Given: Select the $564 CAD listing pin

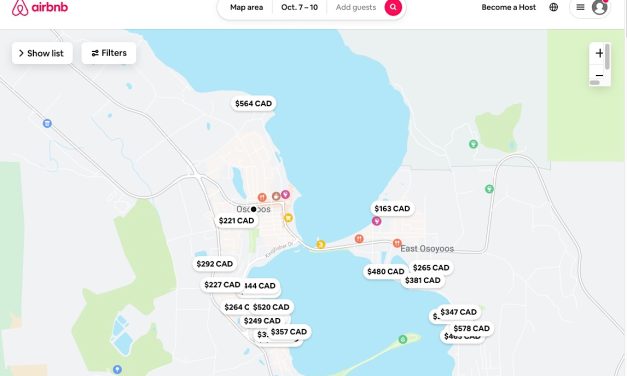Looking at the screenshot, I should point(254,103).
